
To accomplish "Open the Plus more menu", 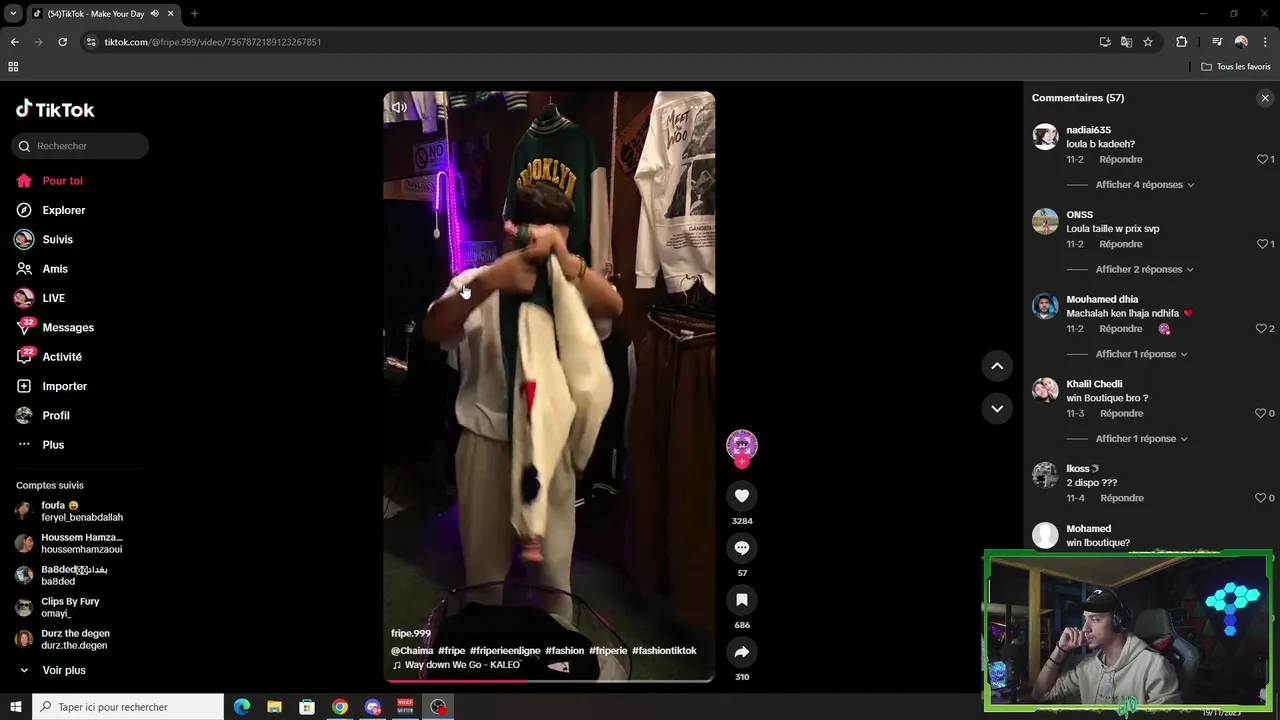I will click(x=53, y=445).
